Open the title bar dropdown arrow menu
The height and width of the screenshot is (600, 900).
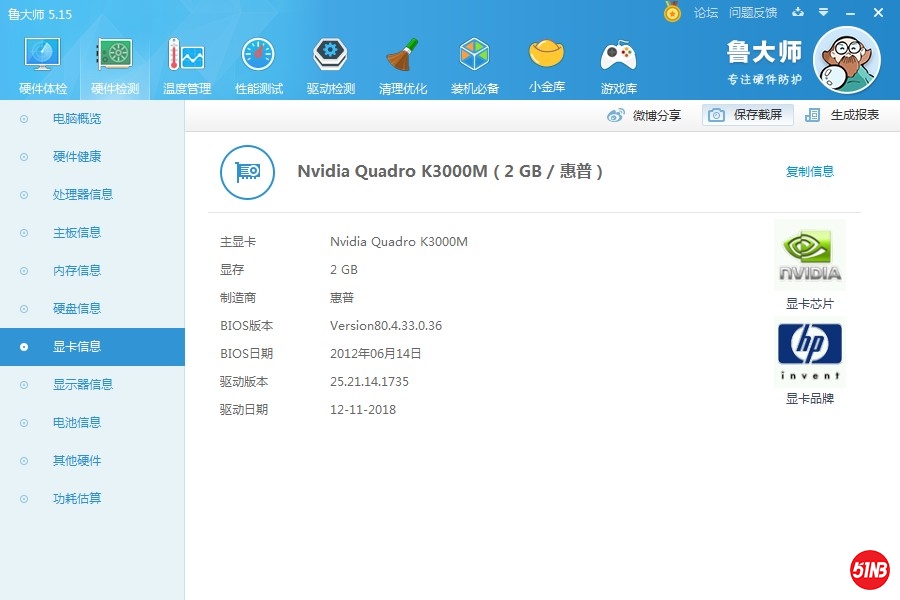point(823,13)
